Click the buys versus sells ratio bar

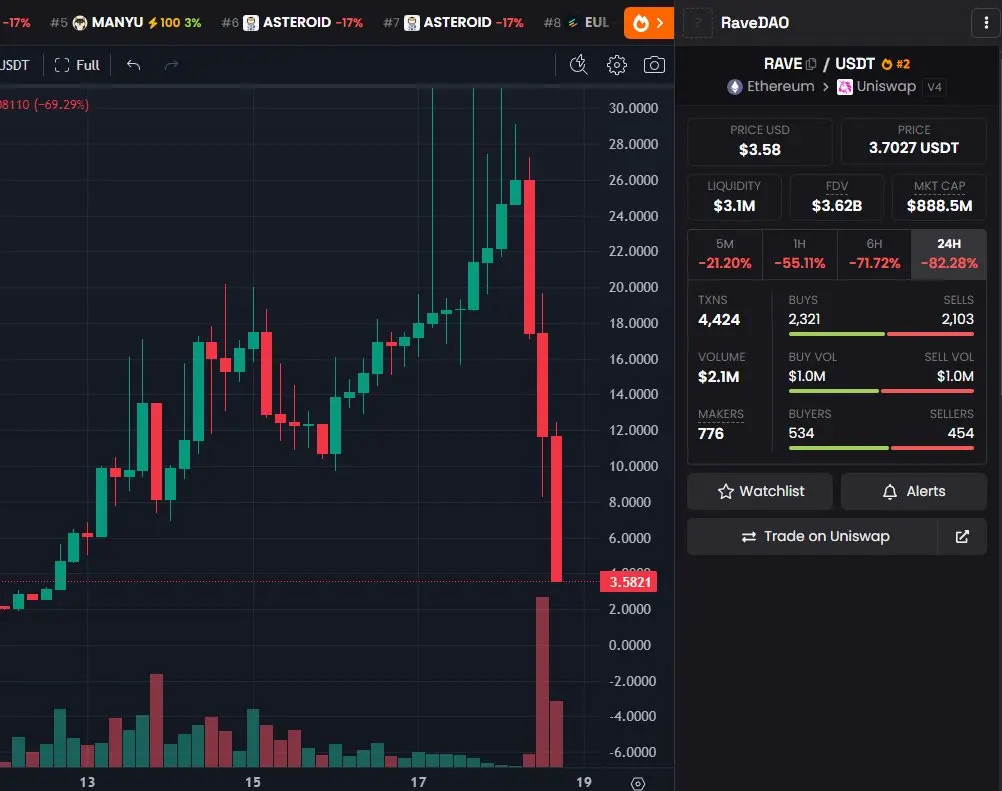(x=881, y=334)
